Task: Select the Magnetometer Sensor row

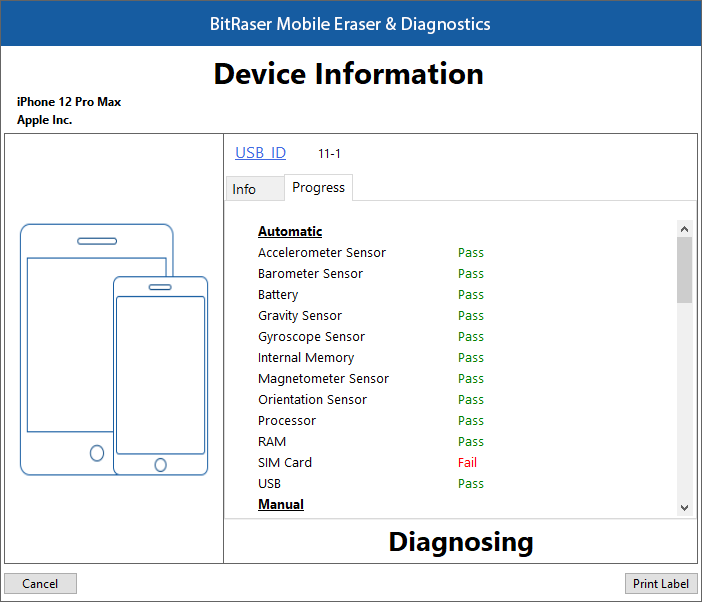Action: [371, 379]
